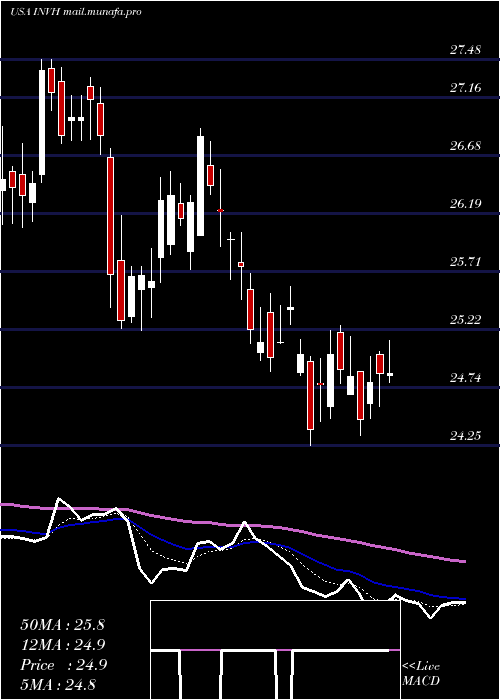The height and width of the screenshot is (700, 500).
Task: Click the 'Price : 24.9' reading
Action: tap(63, 665)
